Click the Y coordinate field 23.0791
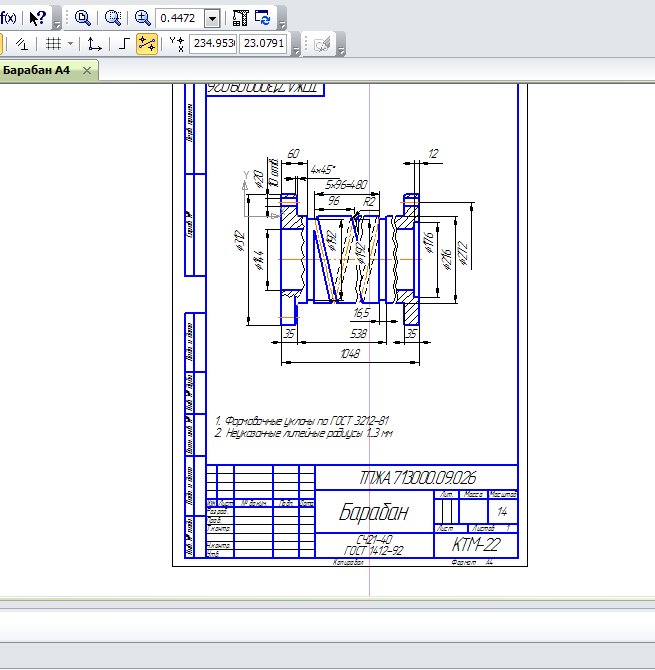This screenshot has width=655, height=670. [x=264, y=44]
